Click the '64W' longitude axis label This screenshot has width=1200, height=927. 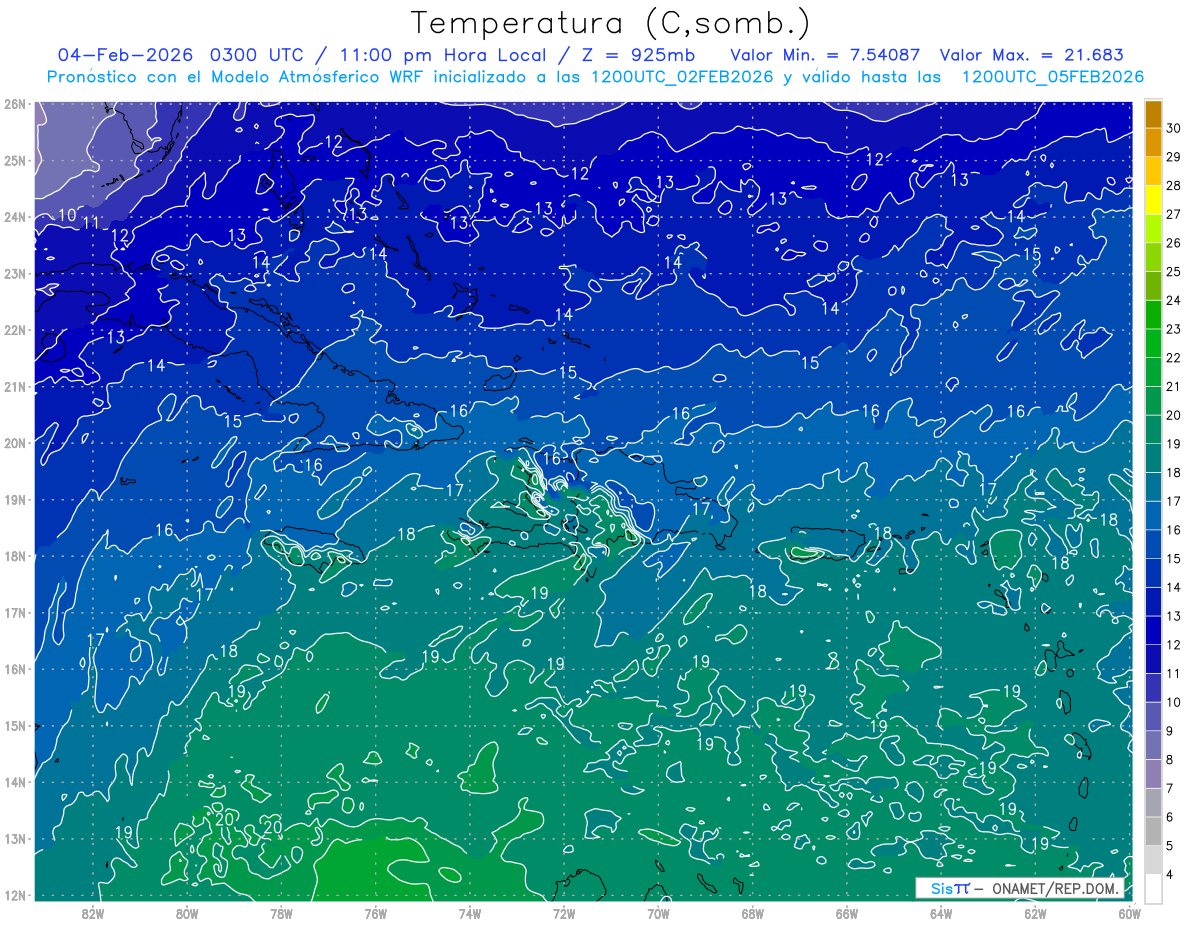coord(941,912)
